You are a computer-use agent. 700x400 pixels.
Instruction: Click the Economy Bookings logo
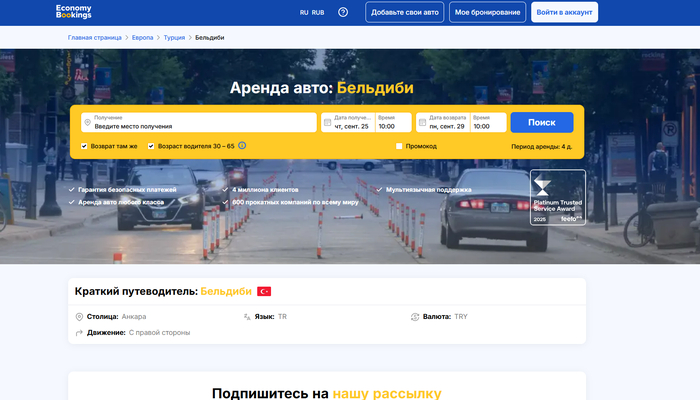tap(74, 12)
